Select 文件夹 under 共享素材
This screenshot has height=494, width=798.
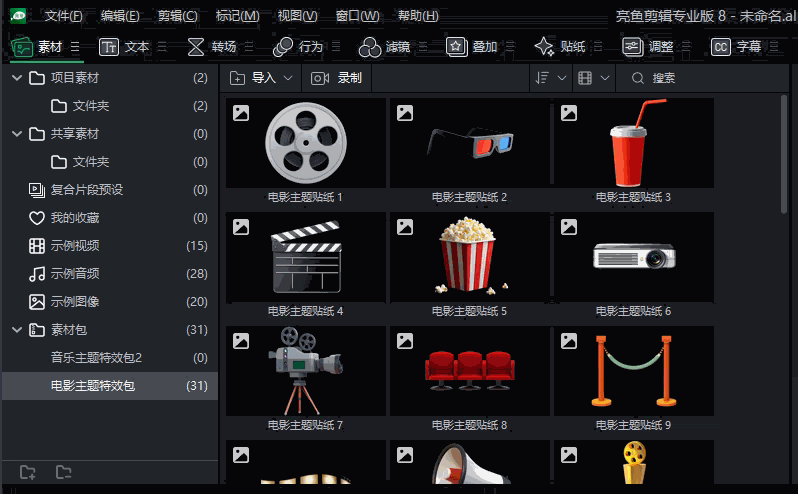tap(110, 162)
